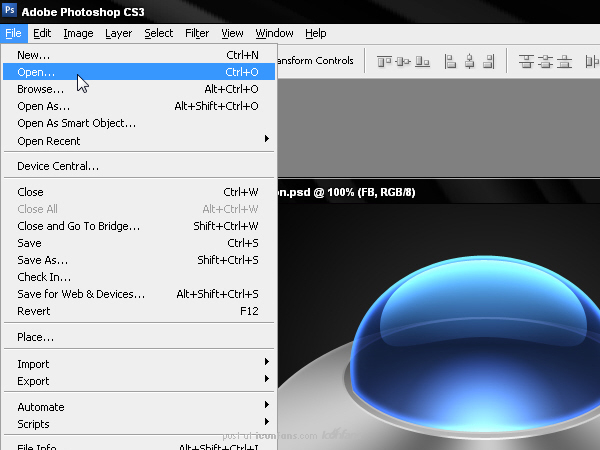Screen dimensions: 600x450
Task: Click the Align right edges icon
Action: 489,61
